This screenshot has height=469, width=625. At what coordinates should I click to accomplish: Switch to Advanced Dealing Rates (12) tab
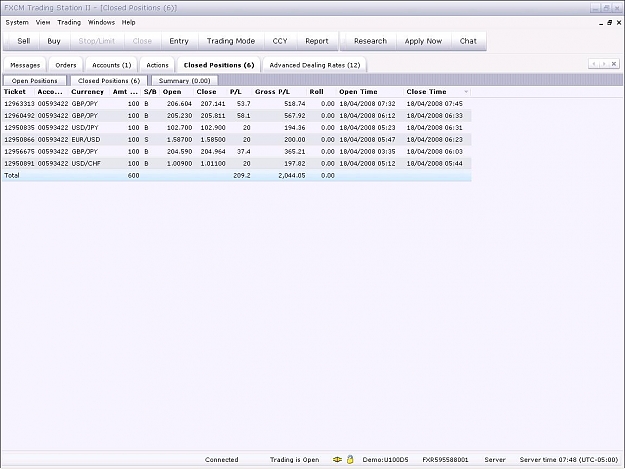pos(315,65)
